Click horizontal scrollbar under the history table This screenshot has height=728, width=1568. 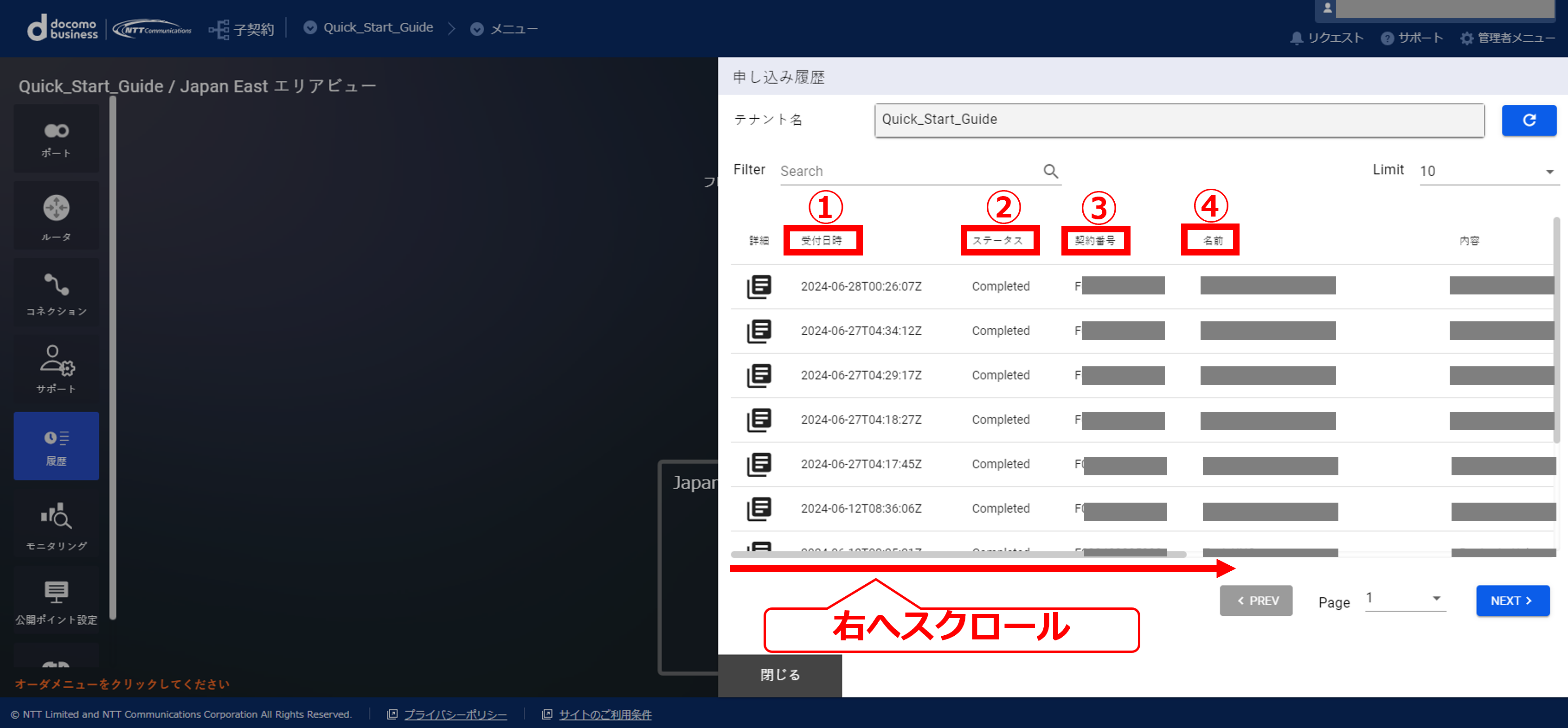click(x=958, y=554)
